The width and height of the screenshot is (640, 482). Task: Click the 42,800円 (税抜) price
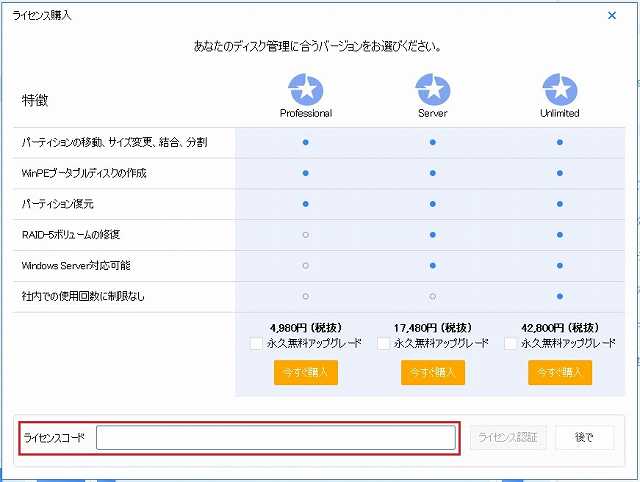pos(560,328)
